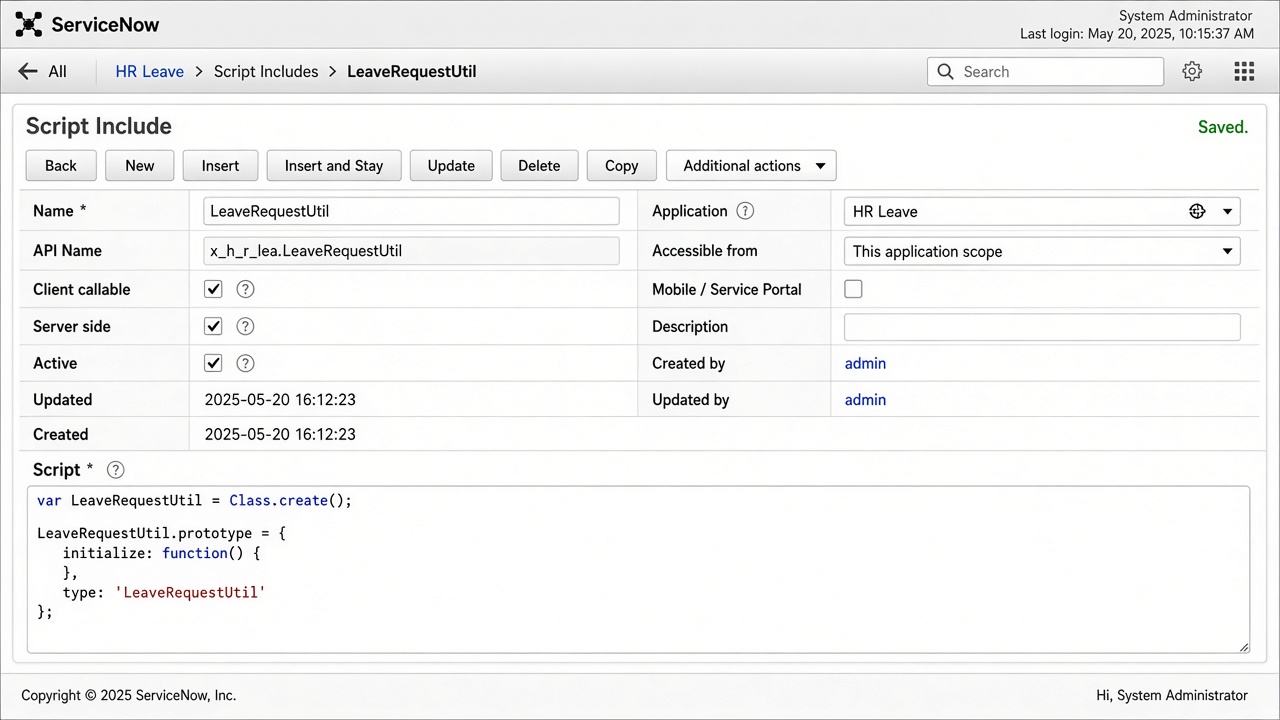Click the empty Description field
The width and height of the screenshot is (1280, 720).
(1042, 327)
